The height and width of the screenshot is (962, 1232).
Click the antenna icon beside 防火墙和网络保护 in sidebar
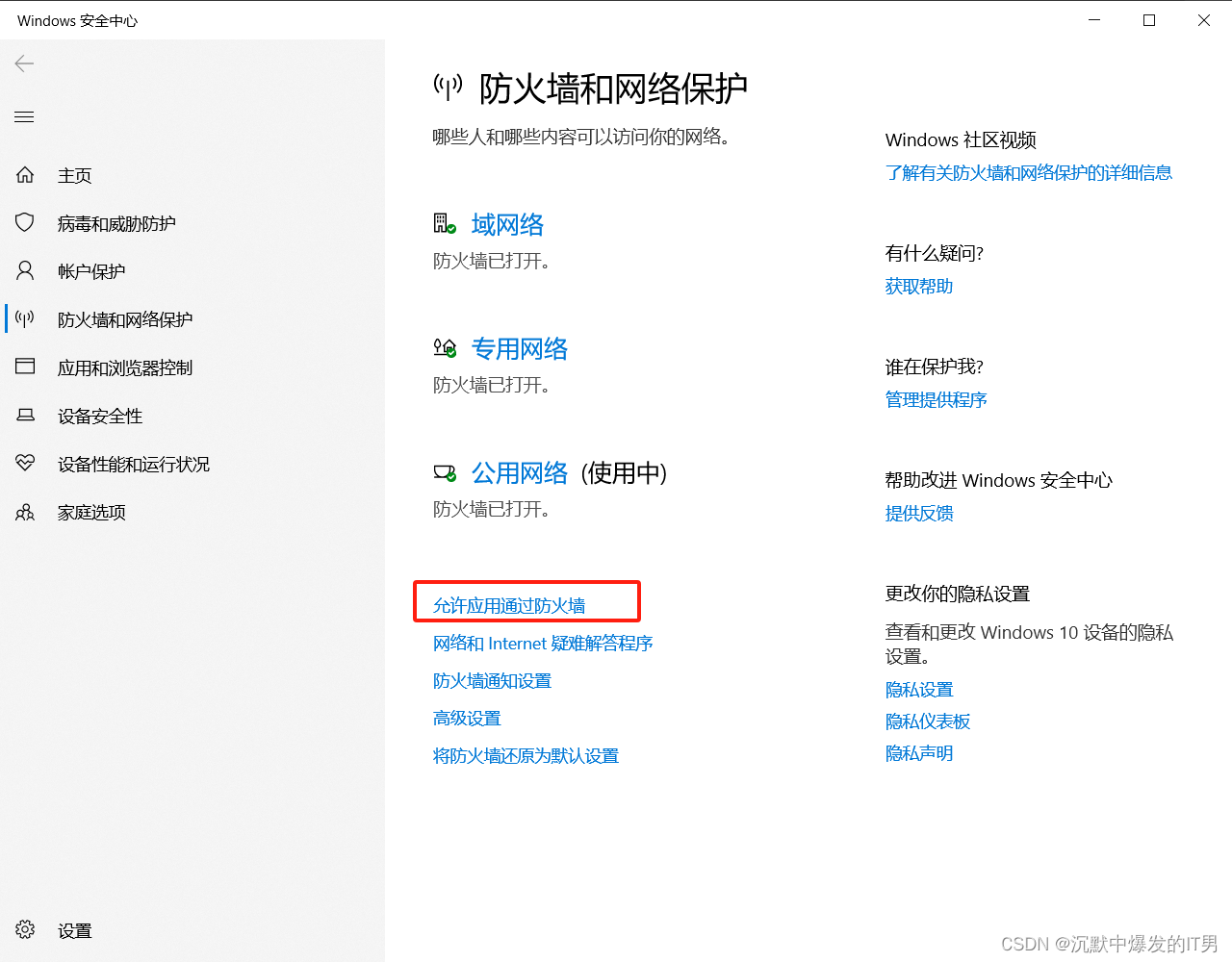pyautogui.click(x=25, y=318)
